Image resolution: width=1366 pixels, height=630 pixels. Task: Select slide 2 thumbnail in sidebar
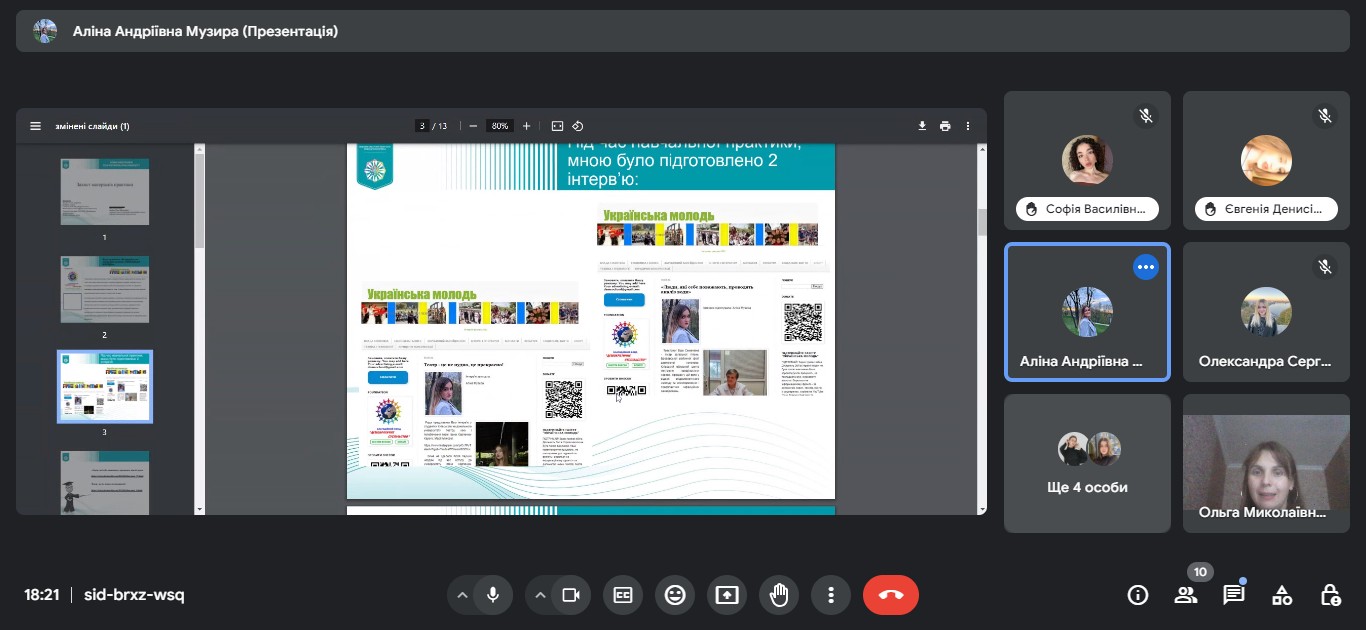105,290
